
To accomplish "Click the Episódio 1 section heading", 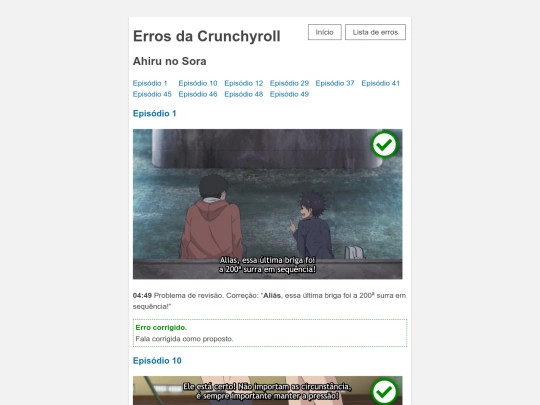I will [155, 113].
